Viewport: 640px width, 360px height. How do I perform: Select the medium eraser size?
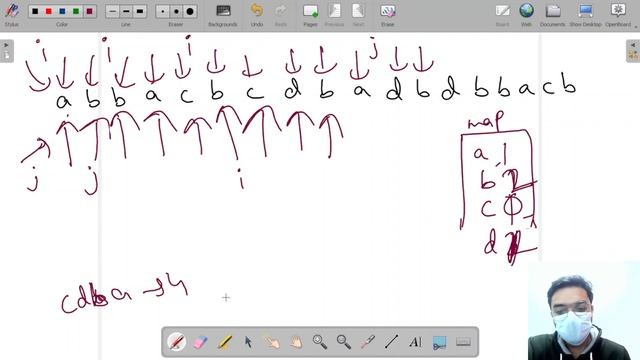click(x=176, y=11)
